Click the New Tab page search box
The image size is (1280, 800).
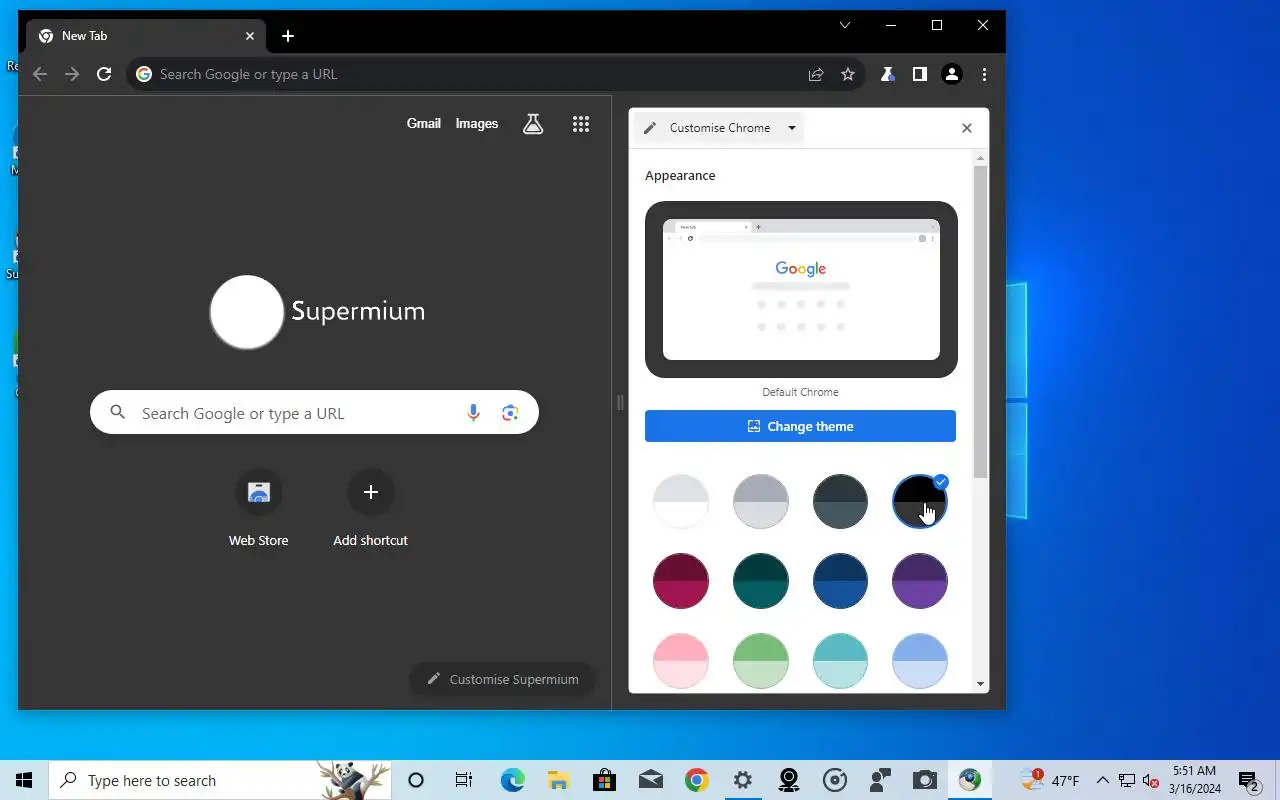pyautogui.click(x=314, y=413)
